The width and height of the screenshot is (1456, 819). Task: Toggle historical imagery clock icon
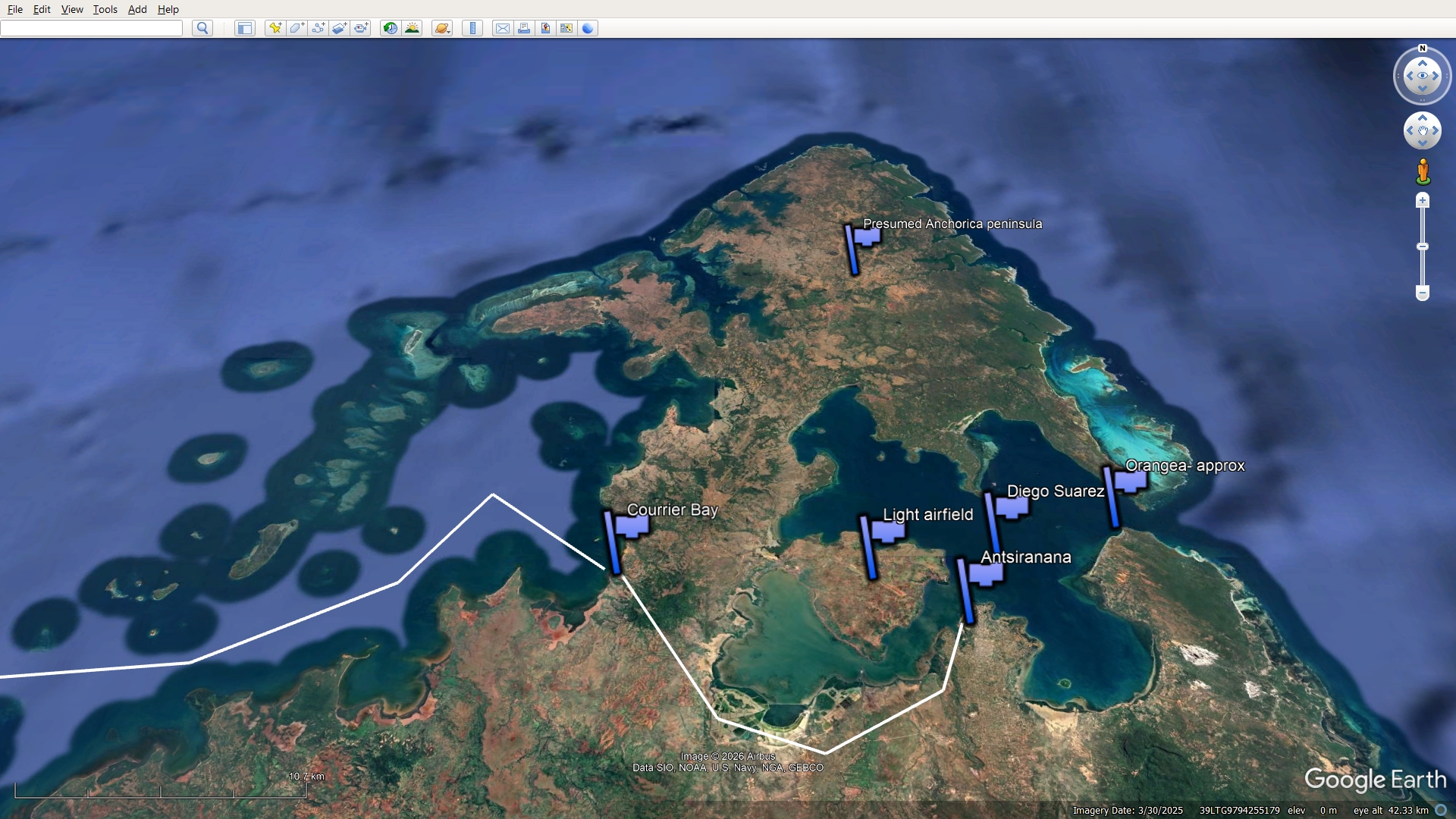[x=391, y=28]
